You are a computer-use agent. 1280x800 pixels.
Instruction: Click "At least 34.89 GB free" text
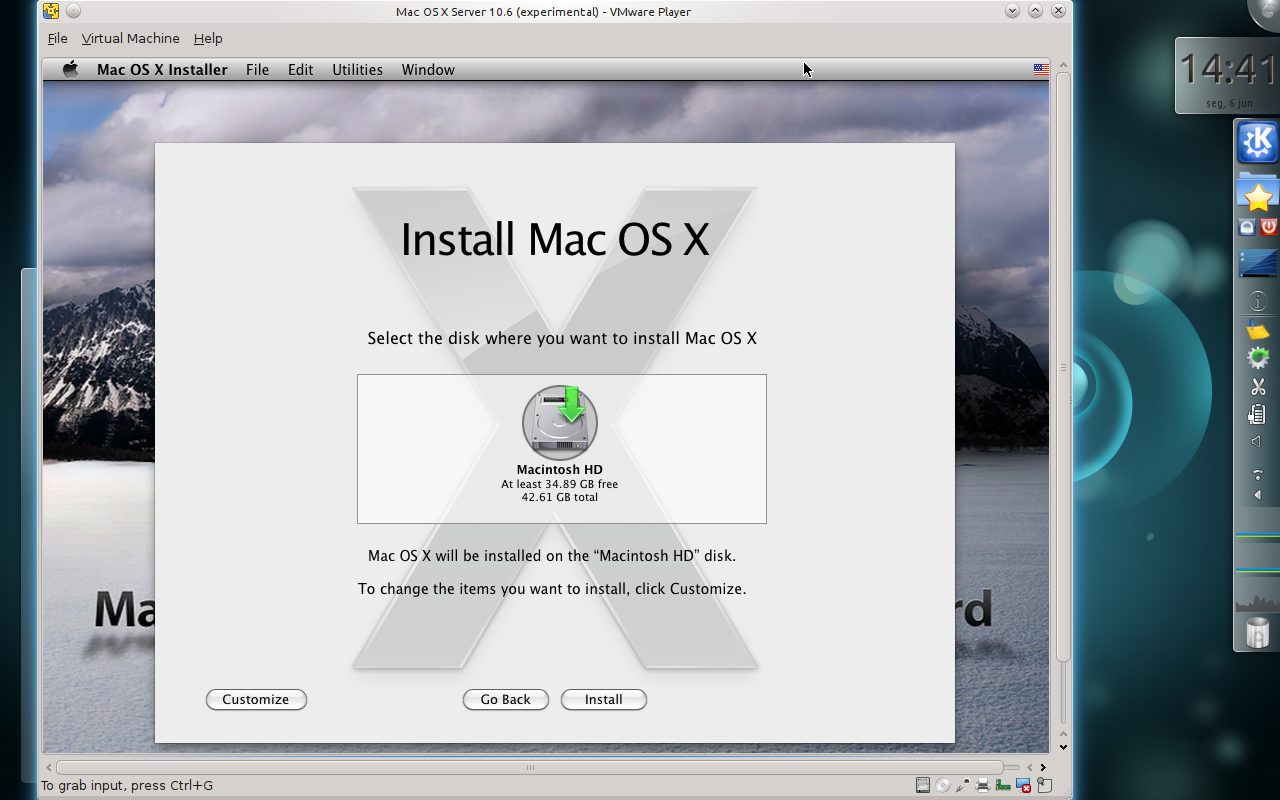click(560, 484)
